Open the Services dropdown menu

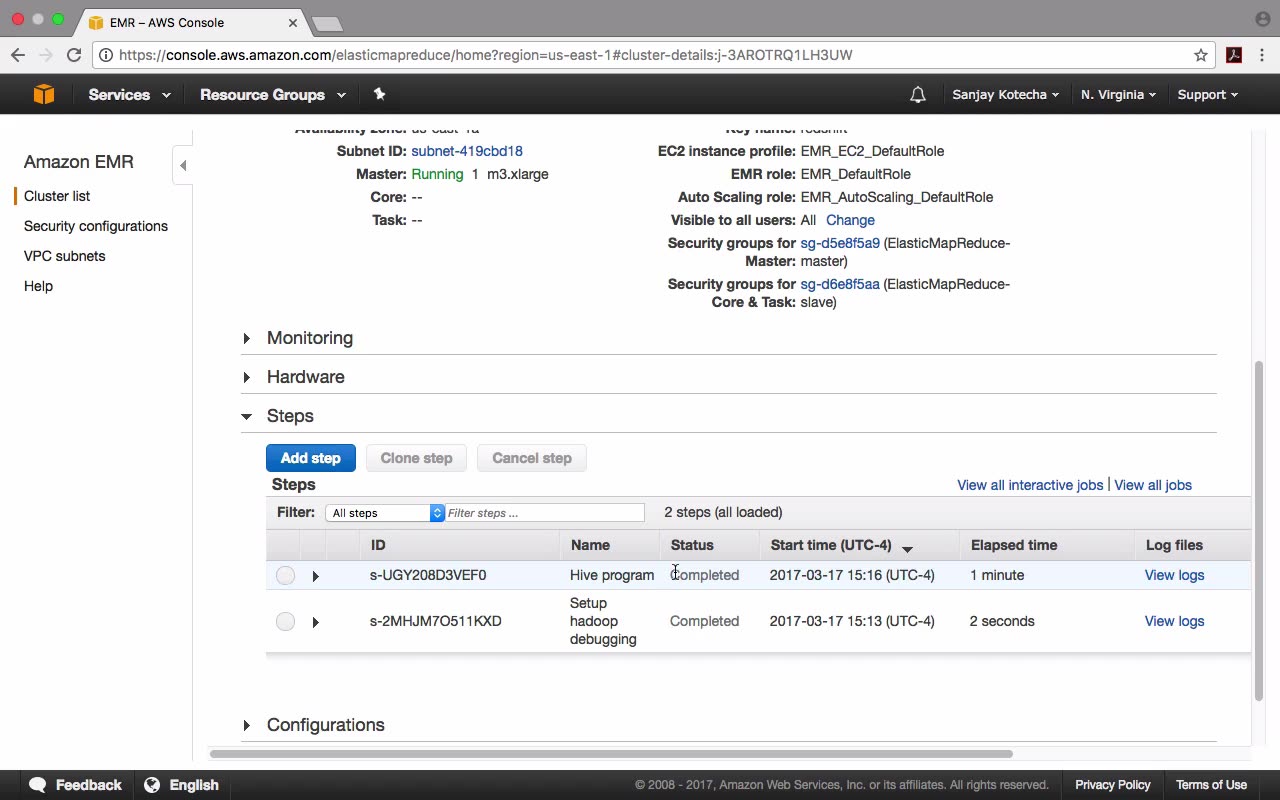[x=129, y=95]
